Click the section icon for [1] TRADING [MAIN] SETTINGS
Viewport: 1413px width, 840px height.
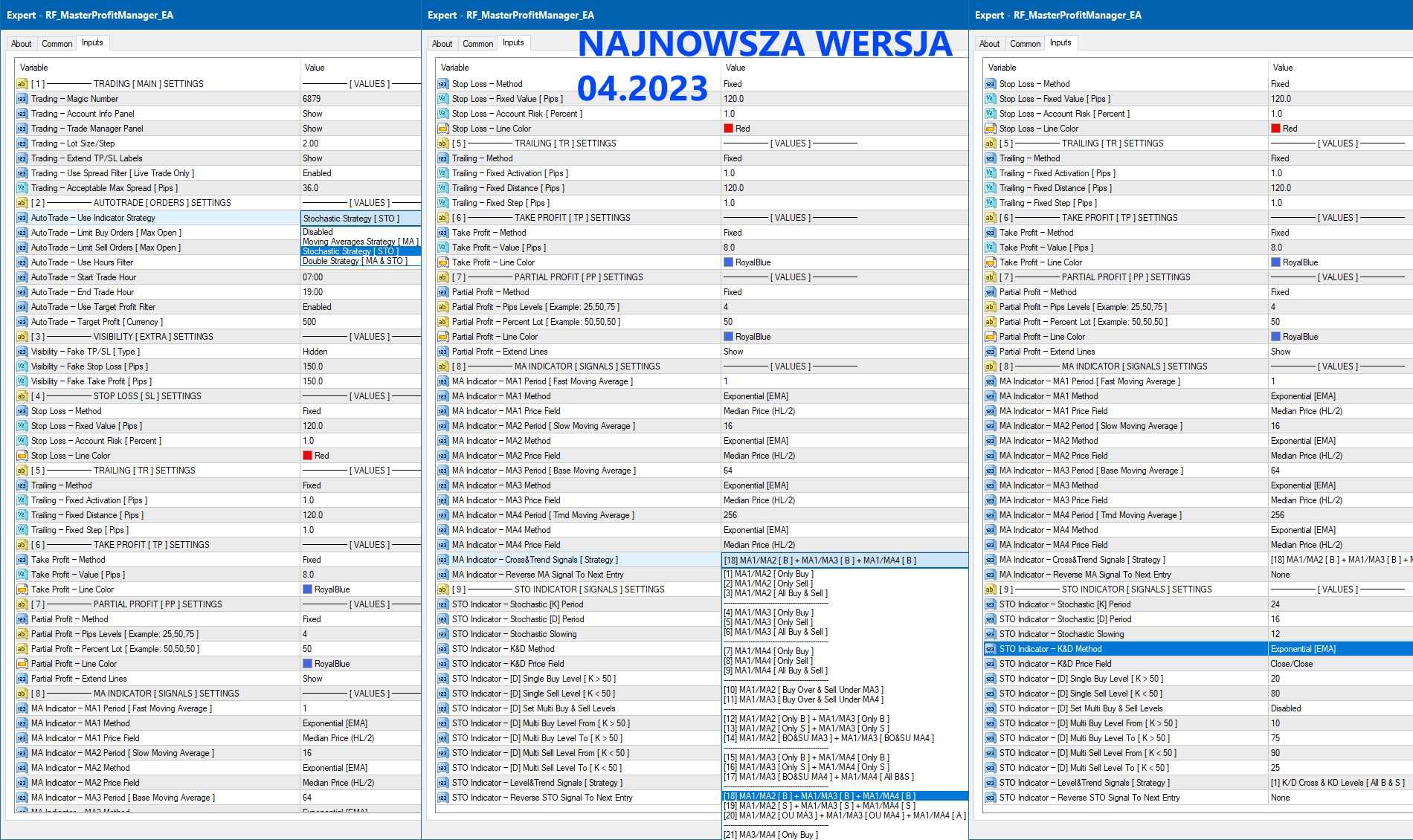pos(22,84)
